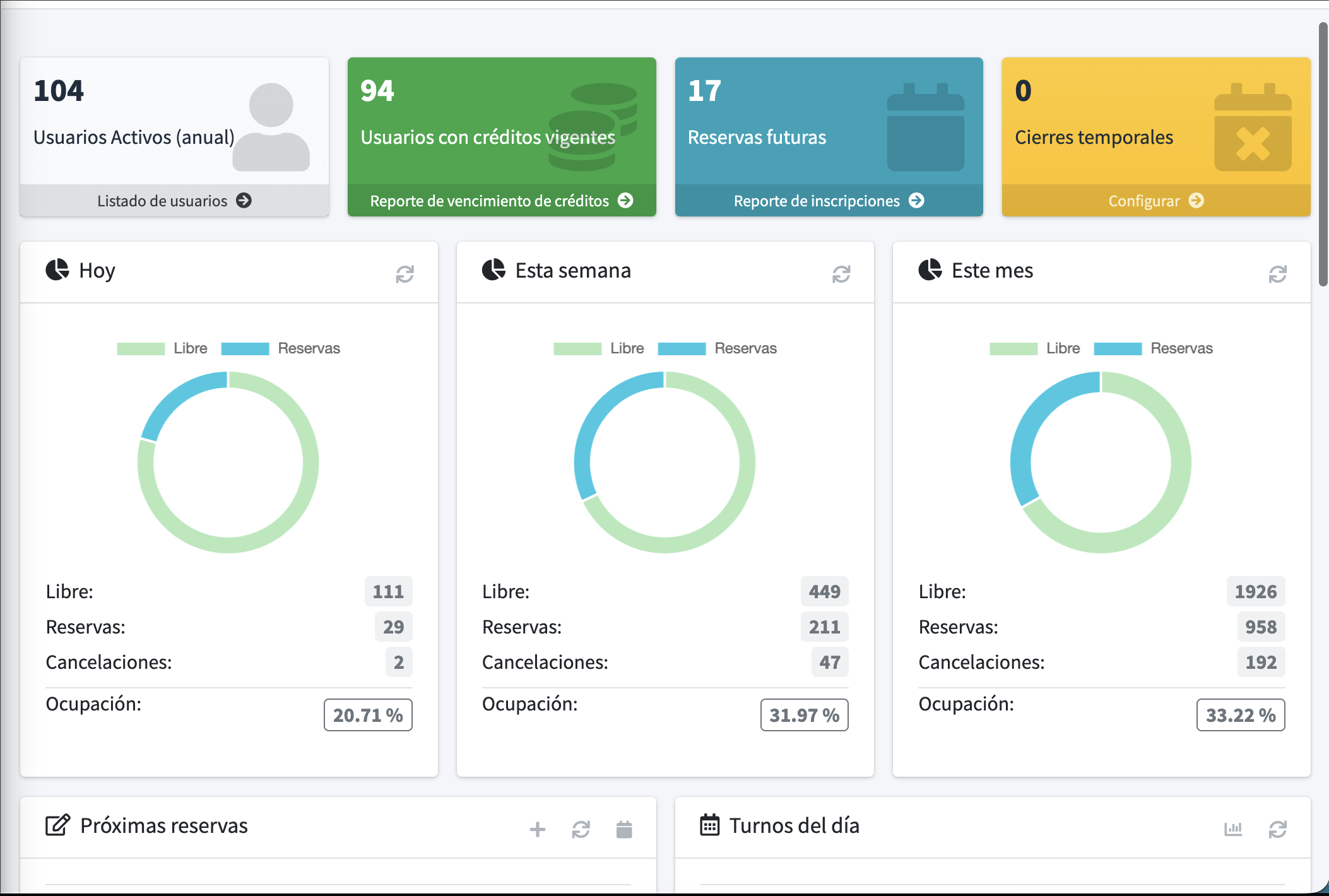This screenshot has height=896, width=1329.
Task: Click Hoy Cancelaciones value 2
Action: tap(399, 662)
